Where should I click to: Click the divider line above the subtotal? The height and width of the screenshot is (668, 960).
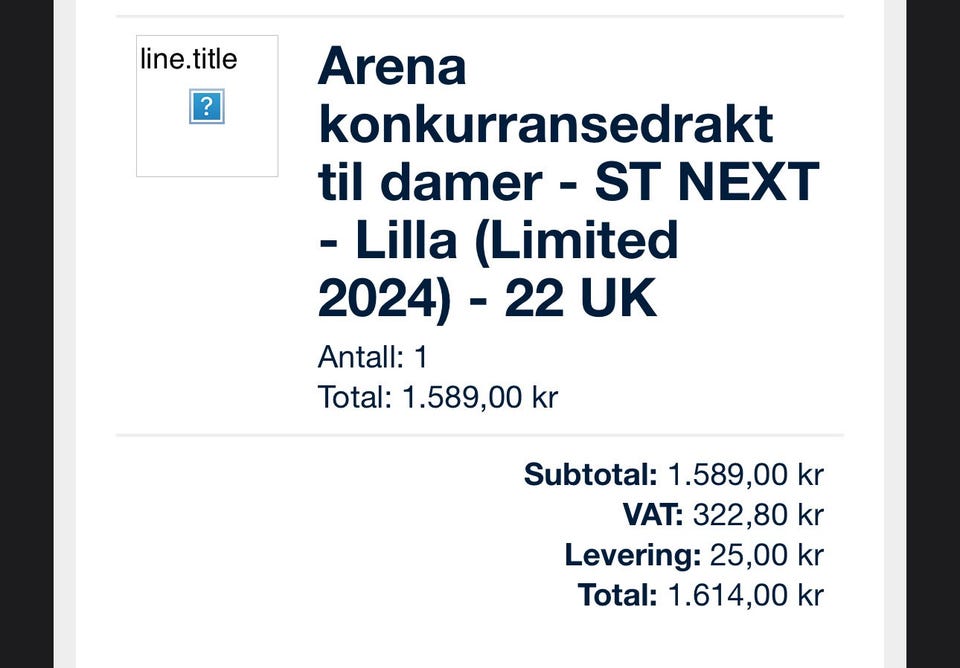480,435
